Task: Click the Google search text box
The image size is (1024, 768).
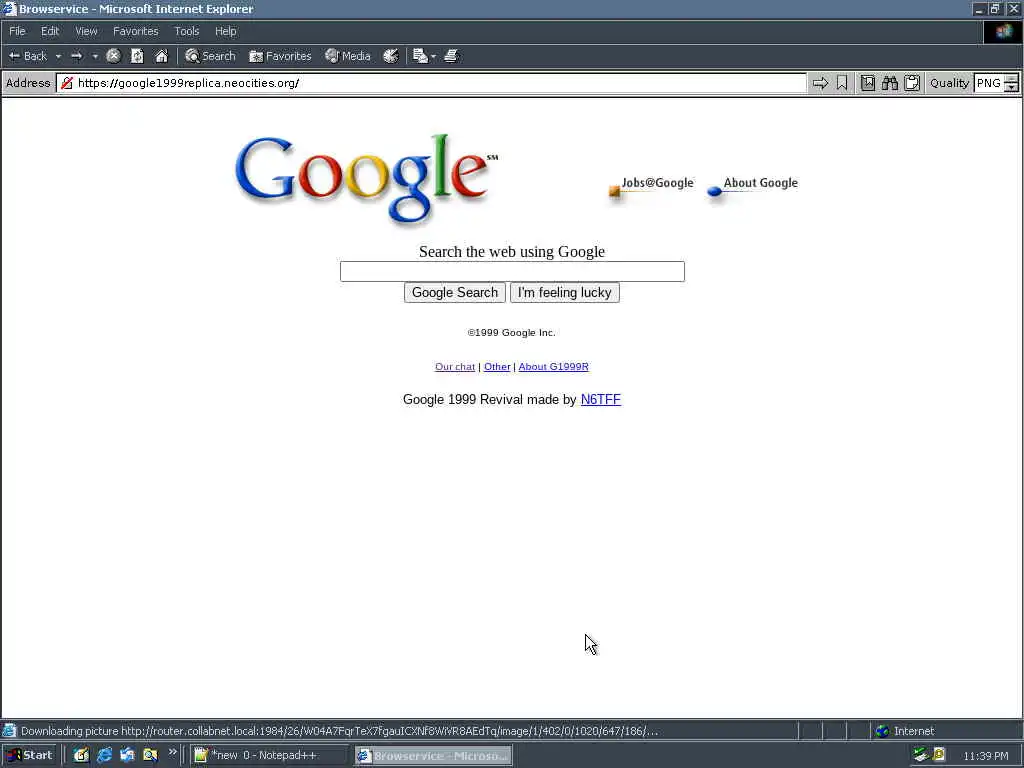Action: [512, 272]
